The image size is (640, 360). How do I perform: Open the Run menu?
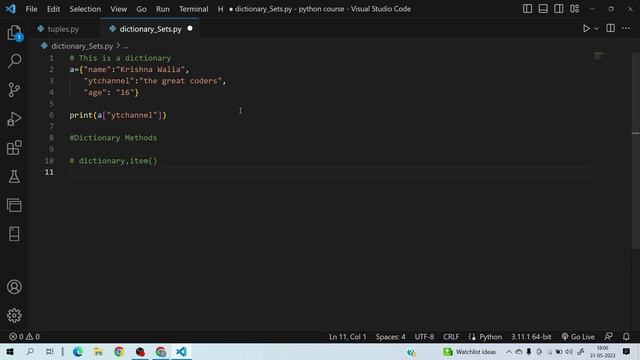pyautogui.click(x=162, y=9)
